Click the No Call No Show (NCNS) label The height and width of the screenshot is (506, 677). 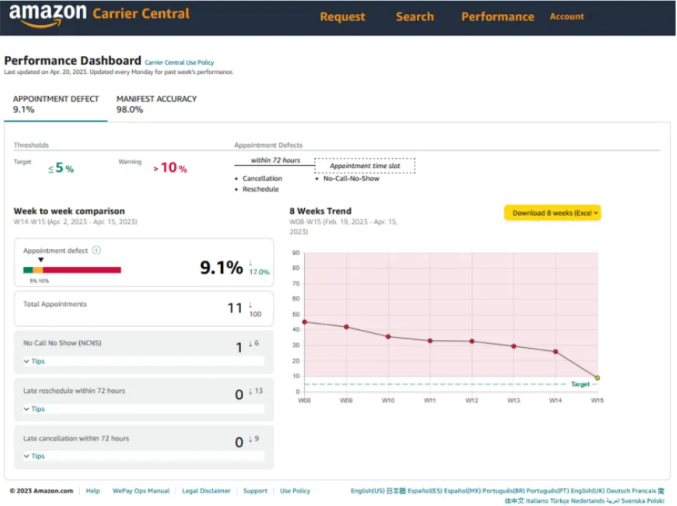click(x=62, y=343)
